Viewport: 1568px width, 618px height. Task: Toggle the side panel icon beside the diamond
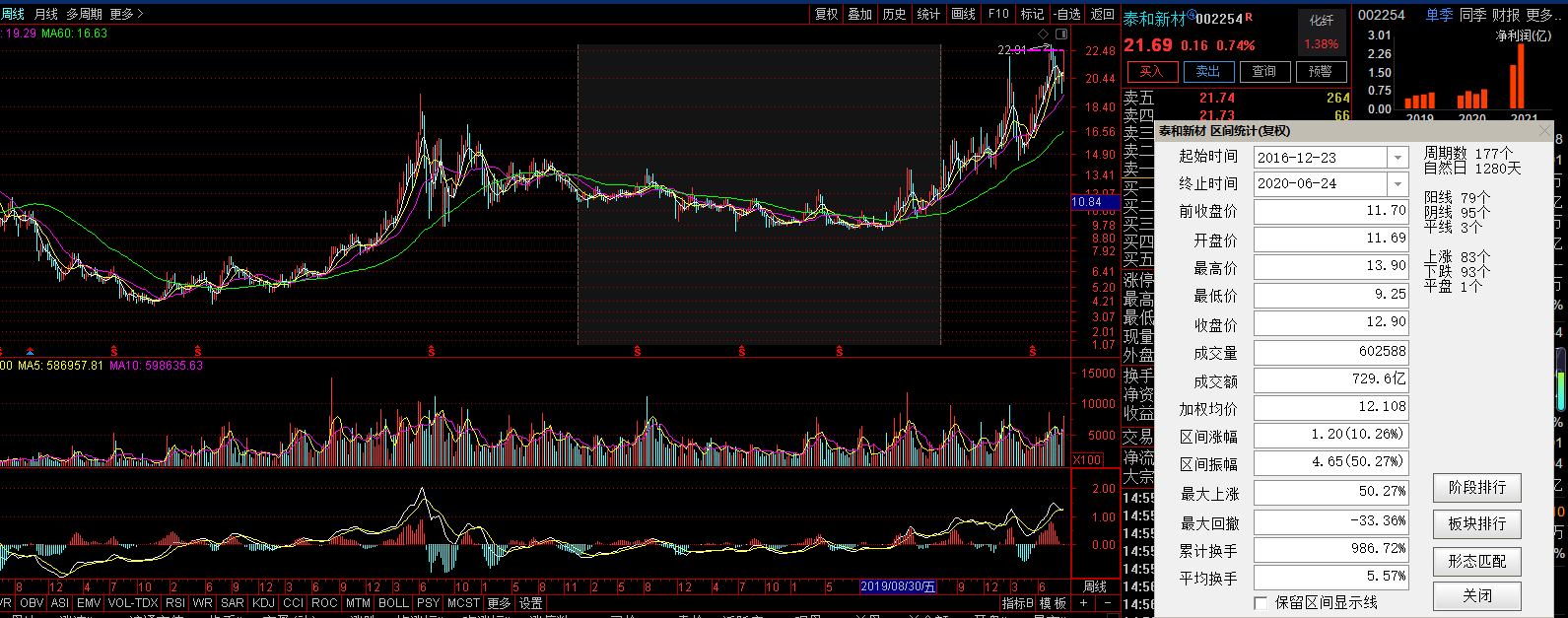click(x=1059, y=34)
